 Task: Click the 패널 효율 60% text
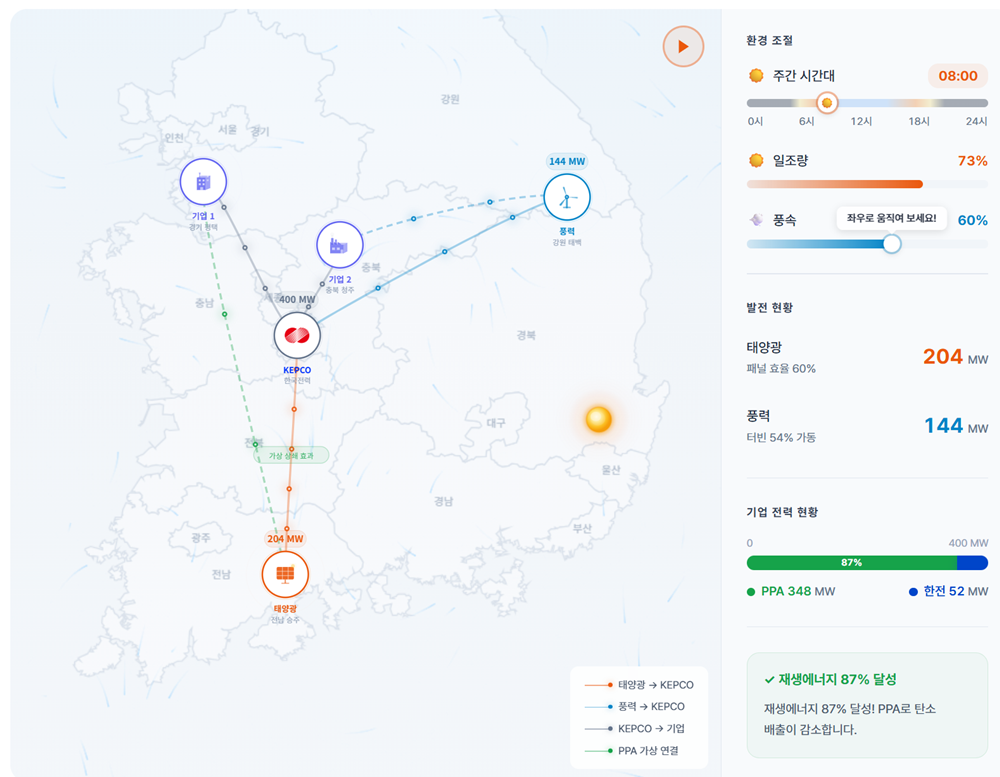[x=781, y=369]
